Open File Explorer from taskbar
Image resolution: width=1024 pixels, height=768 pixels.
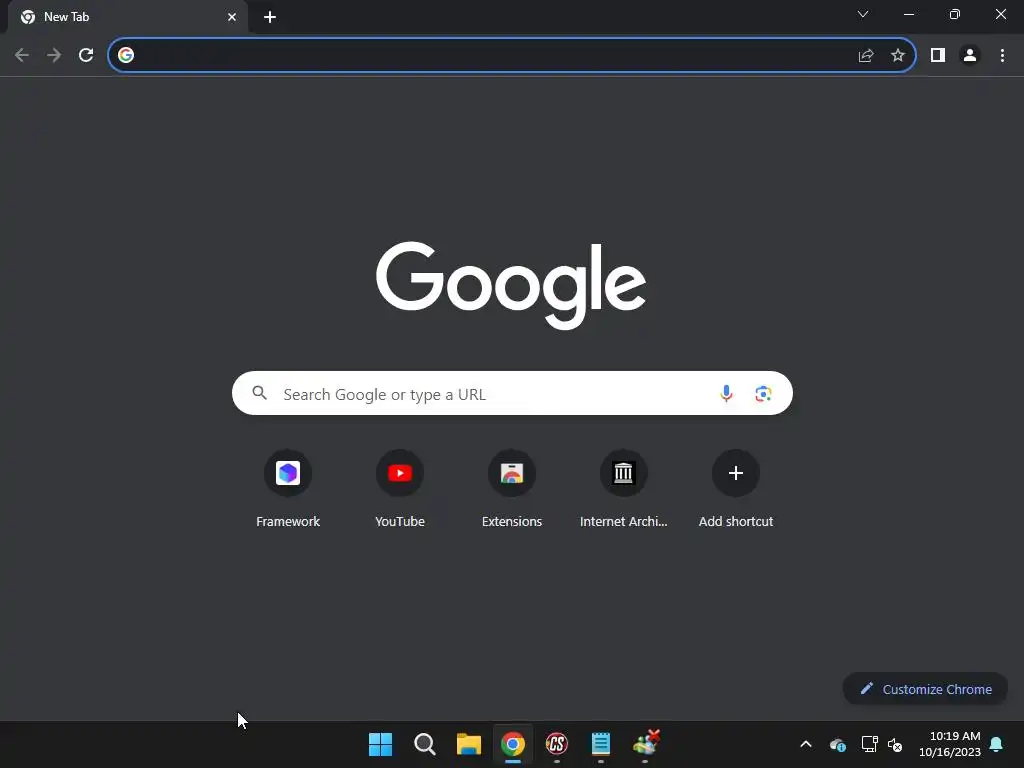pos(469,744)
